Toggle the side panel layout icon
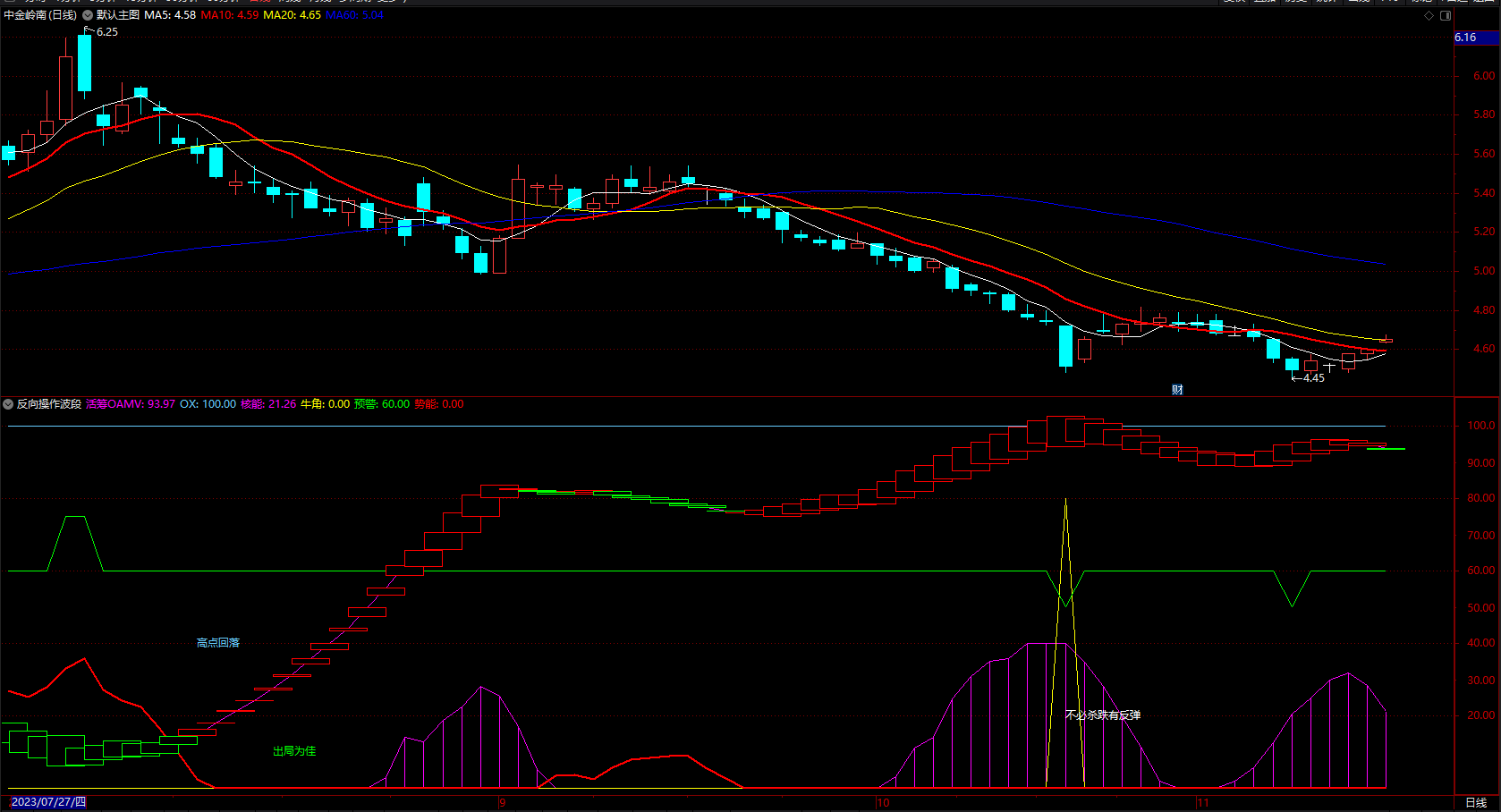The height and width of the screenshot is (812, 1501). pyautogui.click(x=1446, y=16)
